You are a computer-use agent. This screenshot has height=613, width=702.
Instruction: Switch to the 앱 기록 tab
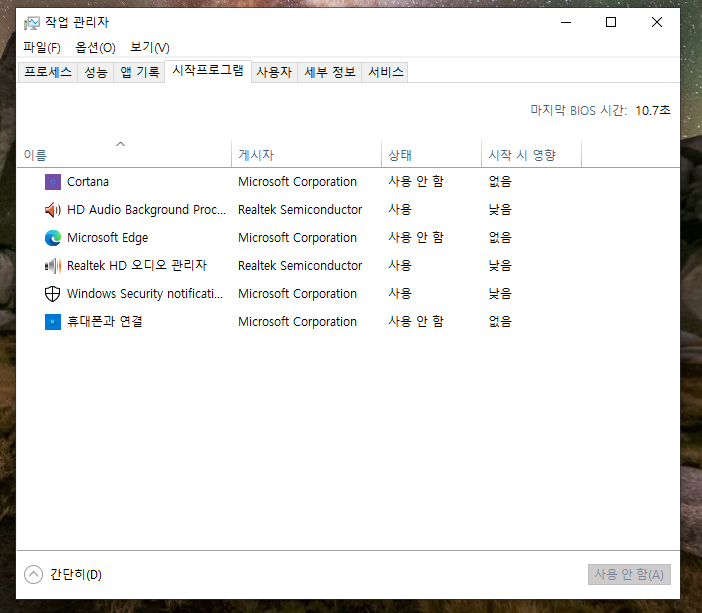[140, 72]
